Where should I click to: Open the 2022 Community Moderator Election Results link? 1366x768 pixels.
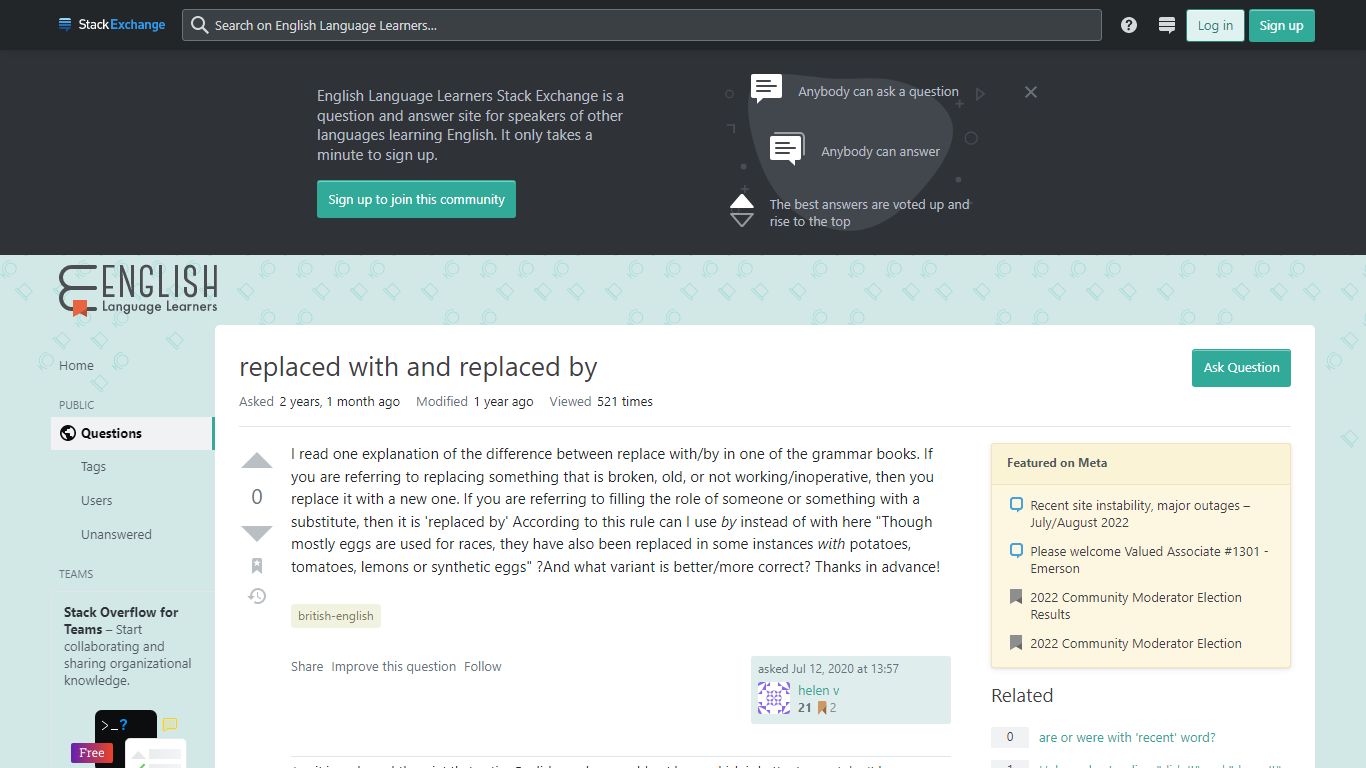tap(1136, 606)
